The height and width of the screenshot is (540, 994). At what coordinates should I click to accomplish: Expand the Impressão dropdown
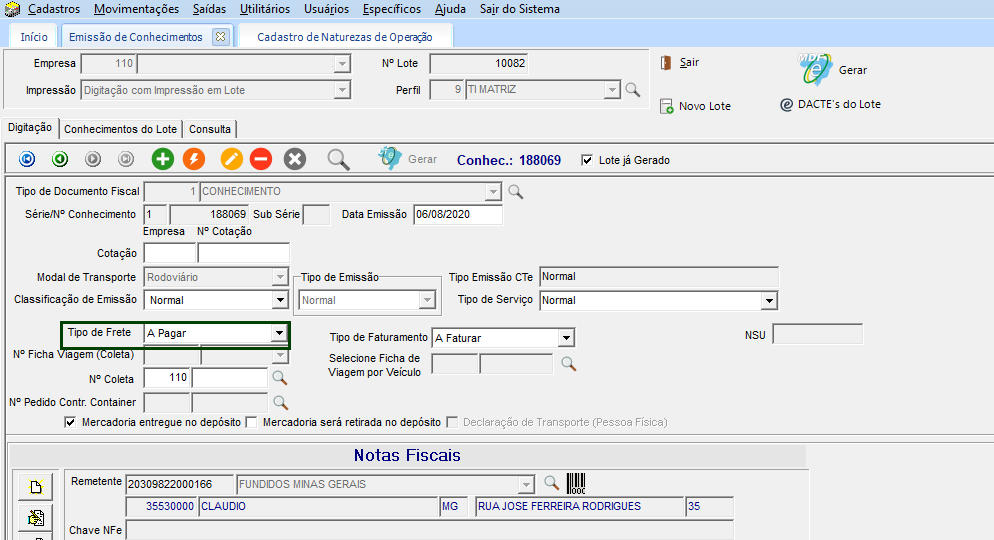click(342, 90)
